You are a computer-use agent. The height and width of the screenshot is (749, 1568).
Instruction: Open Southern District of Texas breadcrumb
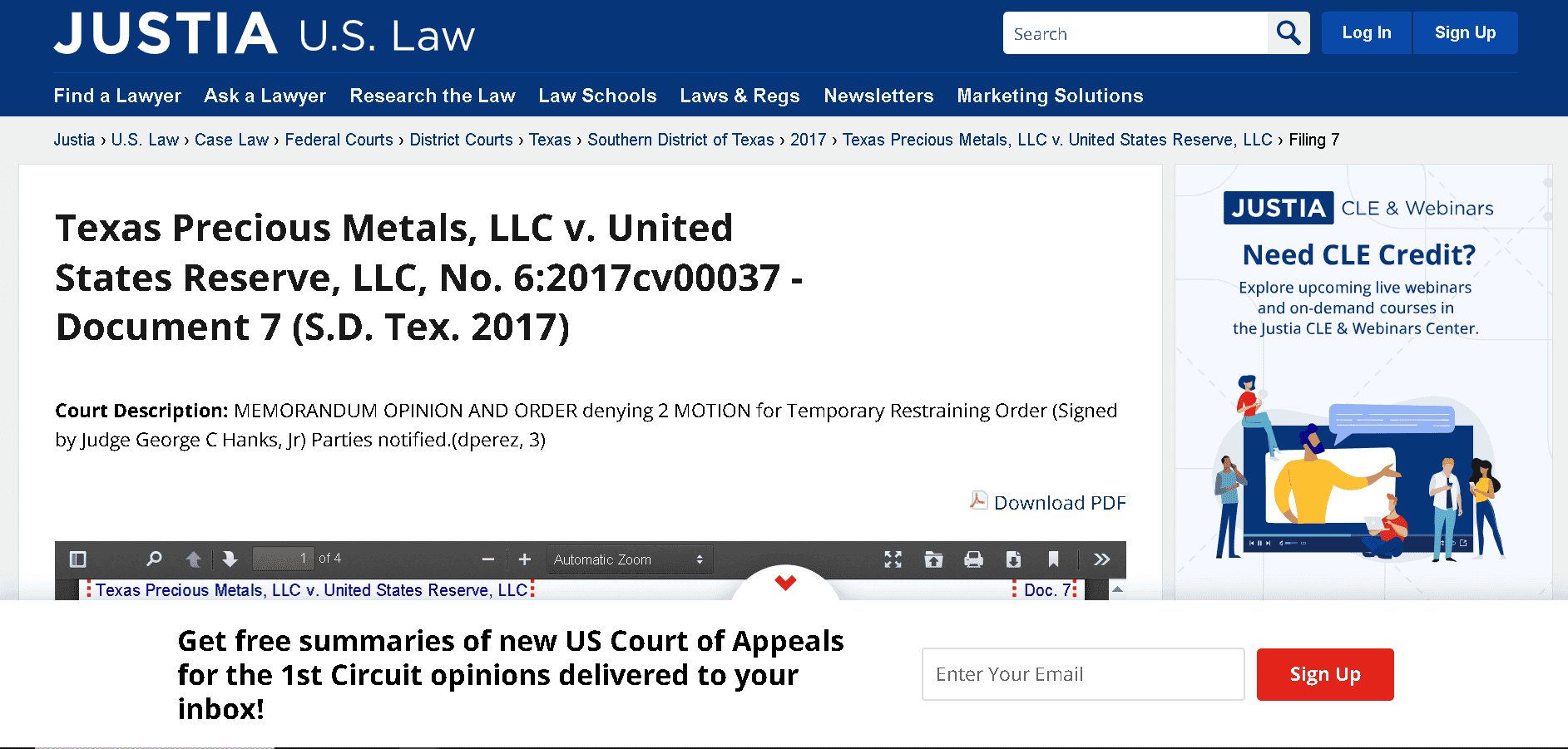click(680, 140)
